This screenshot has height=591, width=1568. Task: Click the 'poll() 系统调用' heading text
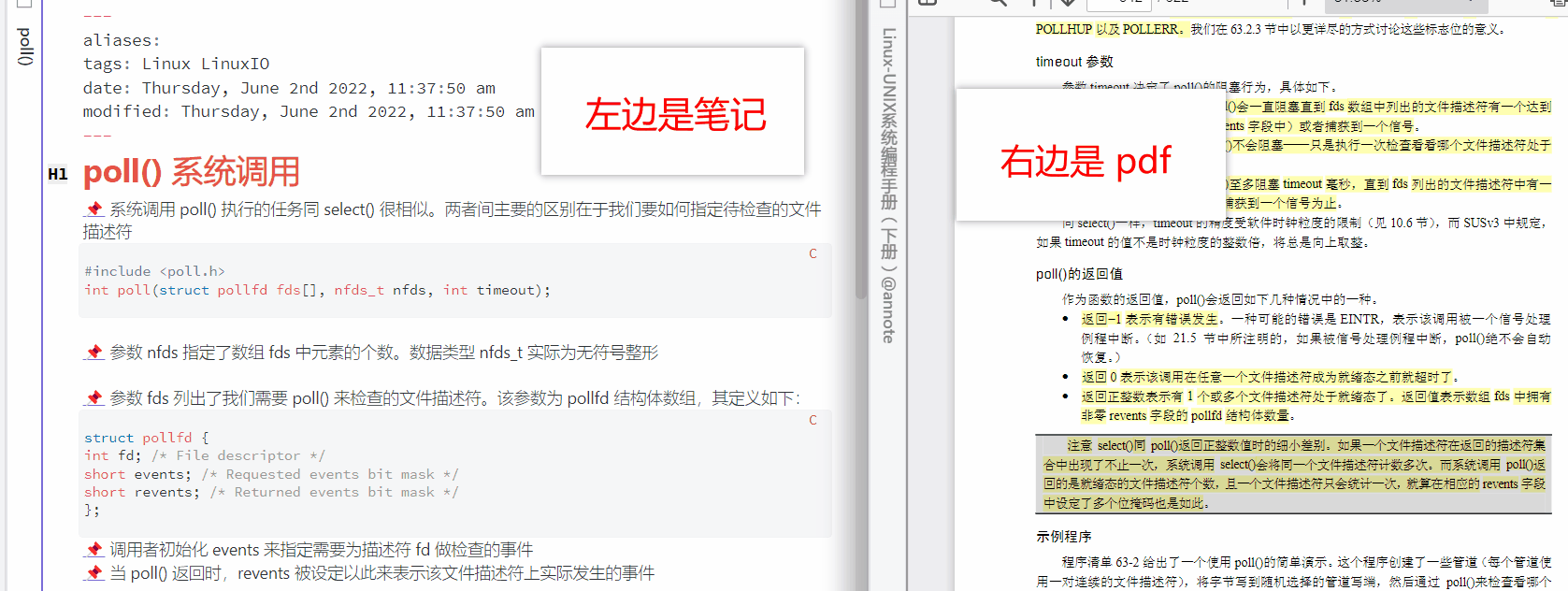pyautogui.click(x=192, y=172)
